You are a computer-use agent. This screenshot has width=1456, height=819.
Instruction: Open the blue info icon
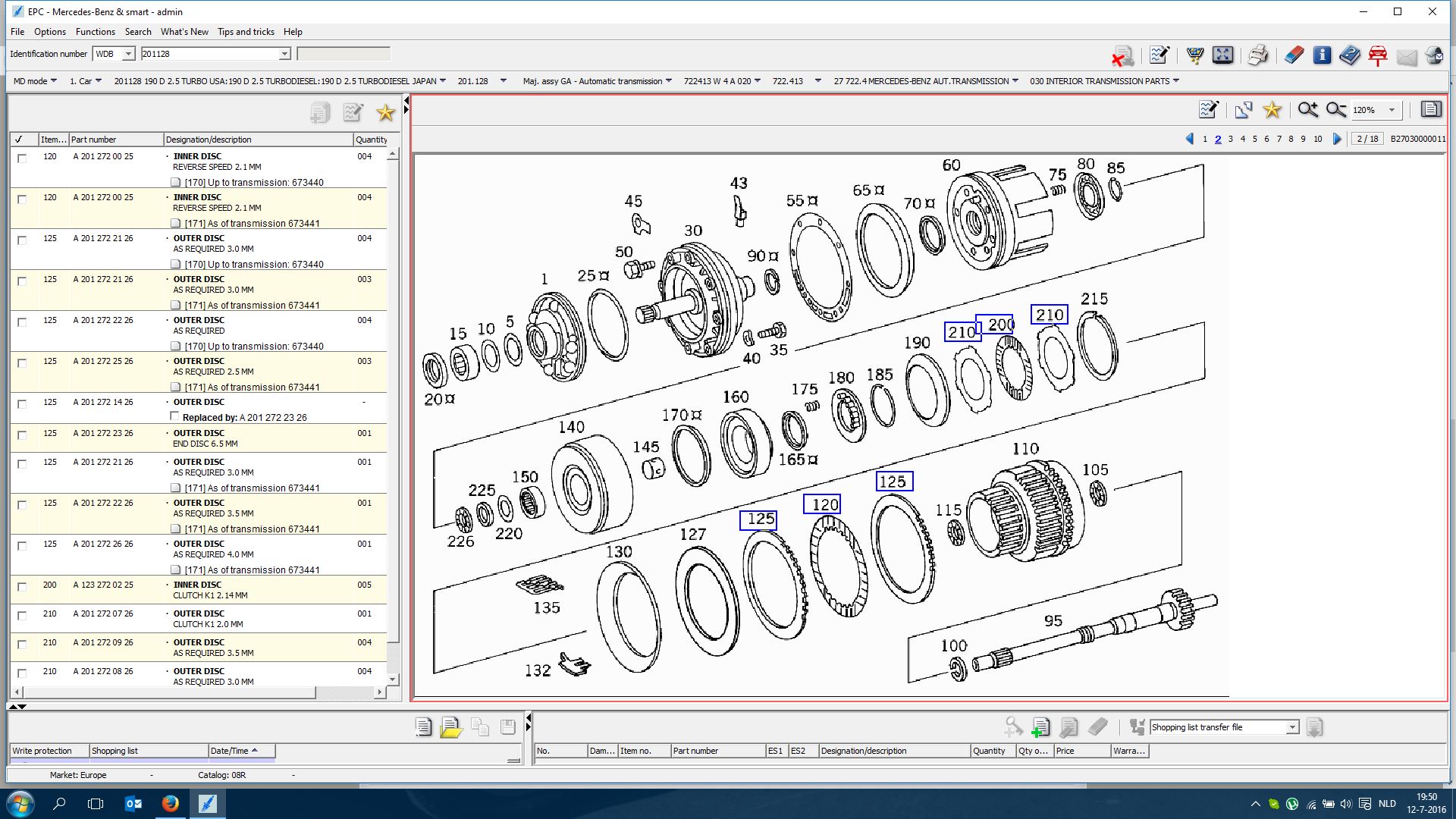(x=1322, y=55)
